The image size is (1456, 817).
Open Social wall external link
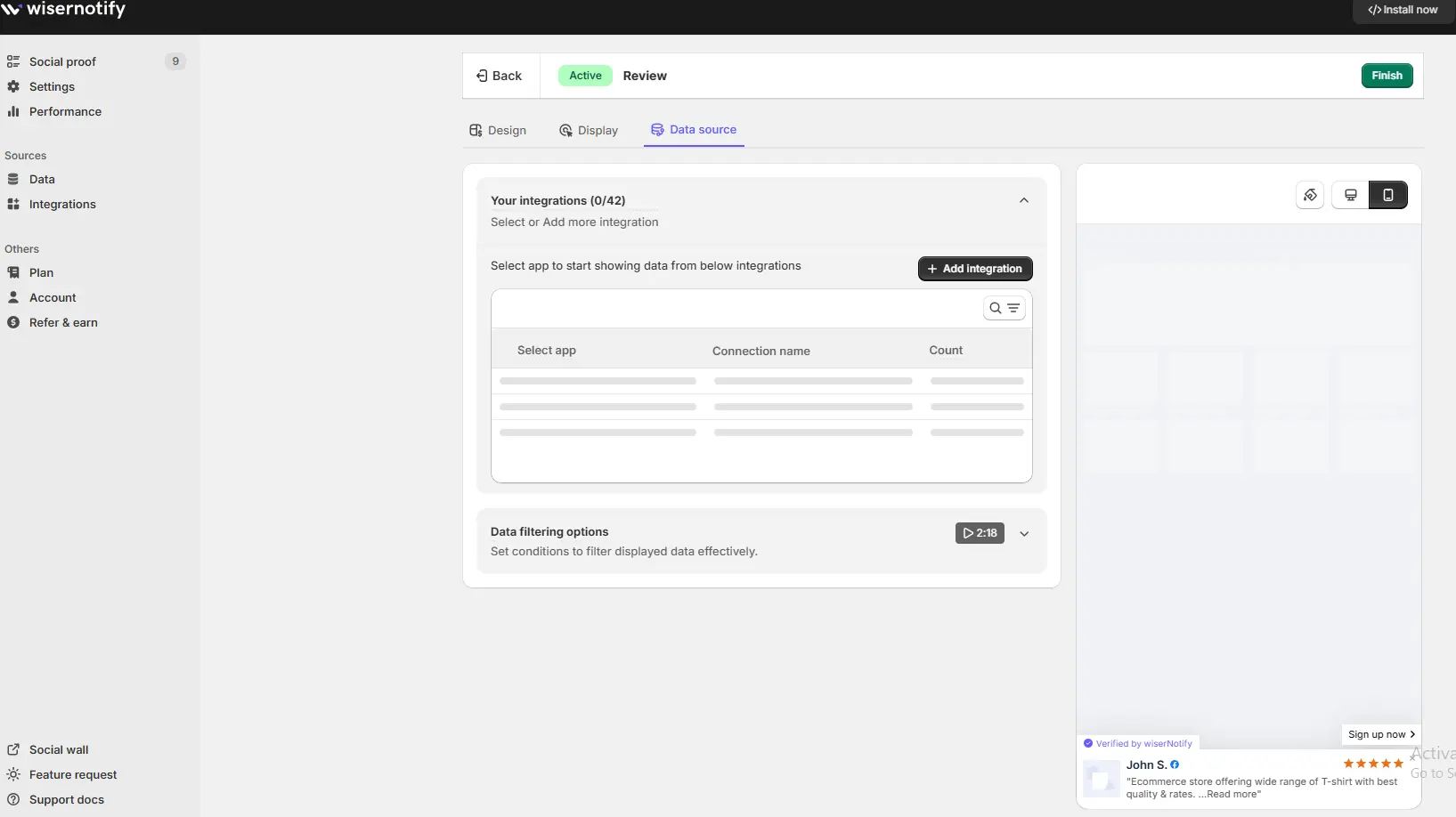coord(59,749)
